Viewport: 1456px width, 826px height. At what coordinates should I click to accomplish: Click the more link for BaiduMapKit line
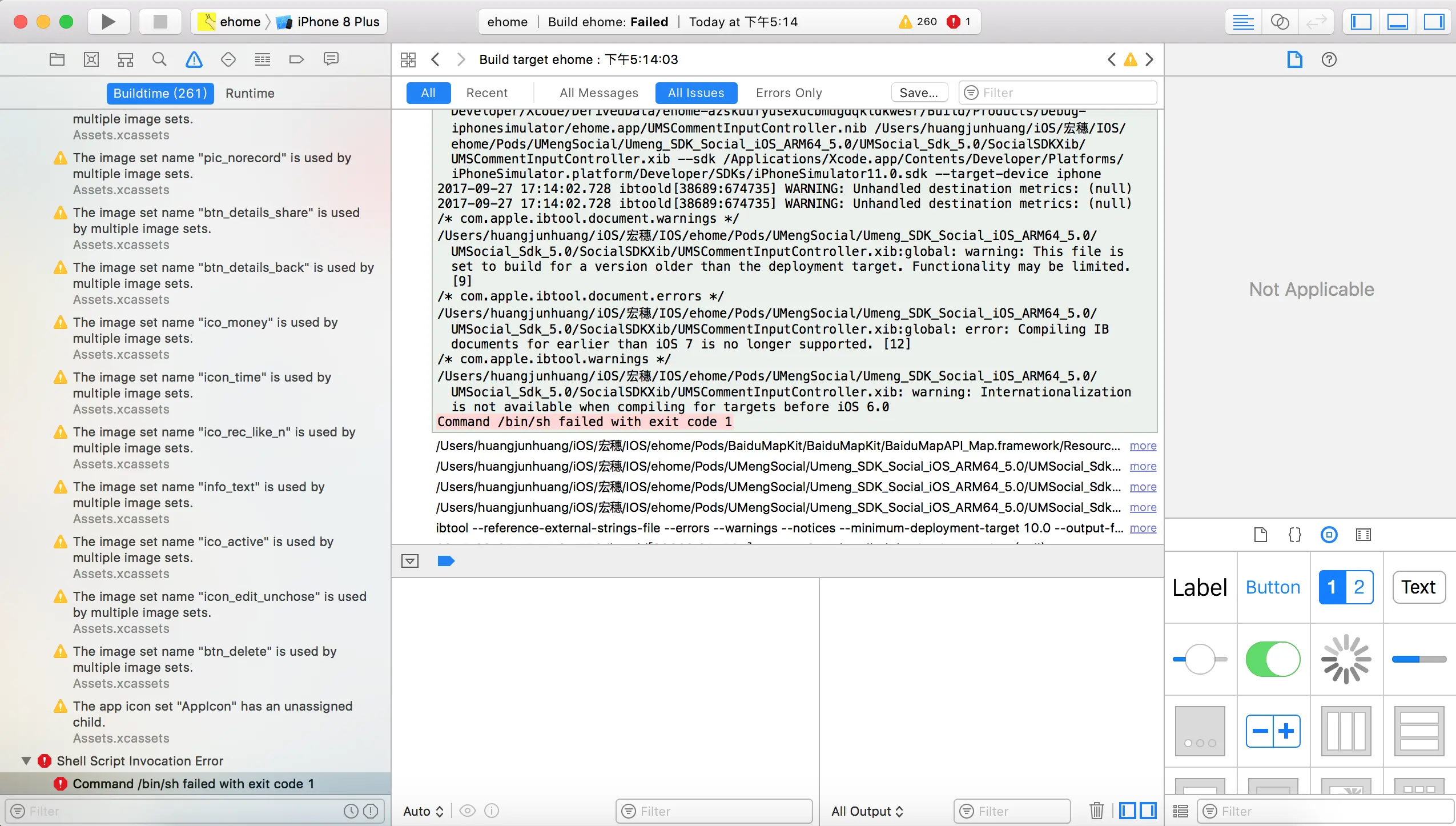tap(1143, 446)
